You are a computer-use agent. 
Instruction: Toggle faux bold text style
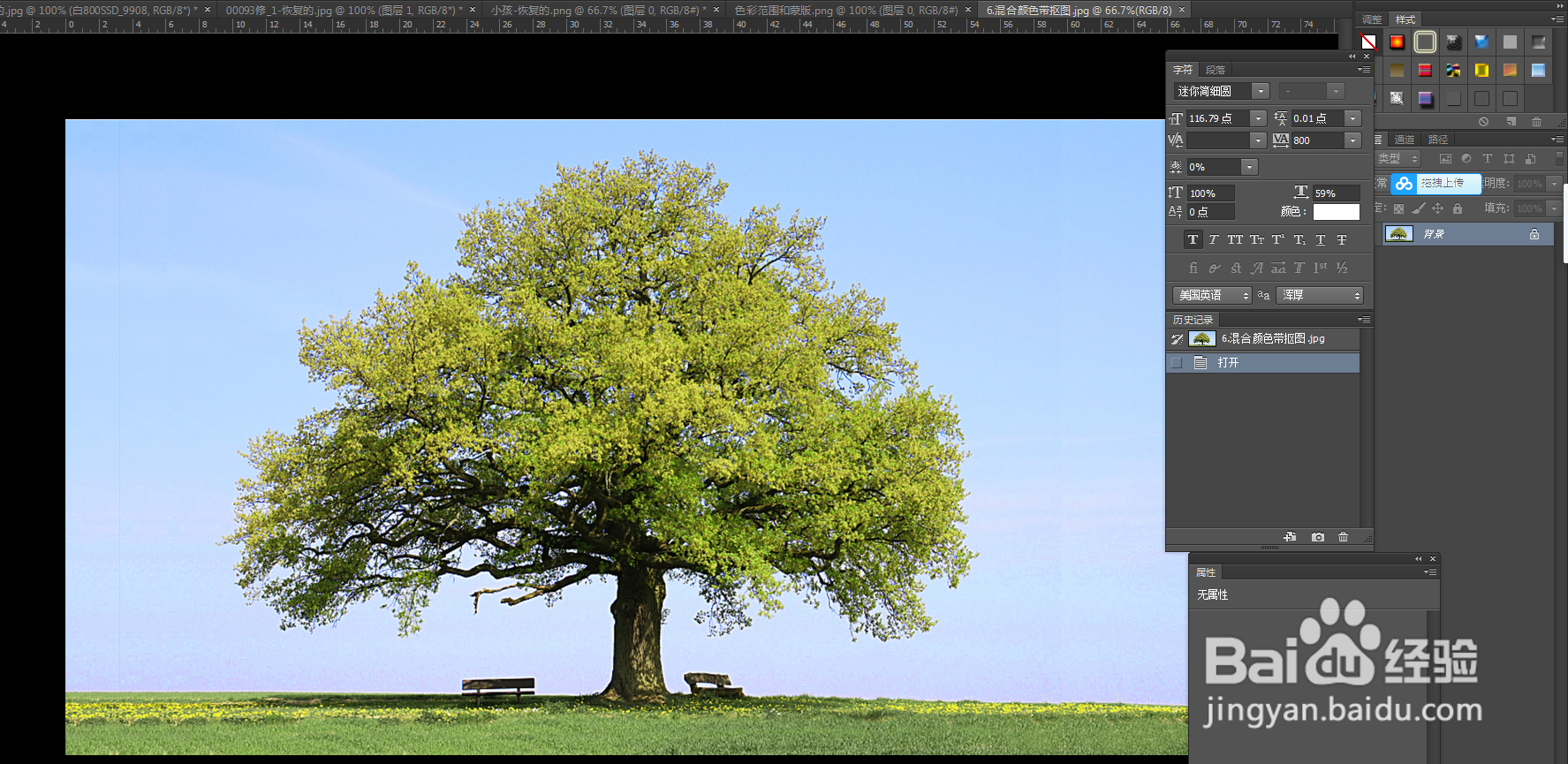[x=1193, y=239]
